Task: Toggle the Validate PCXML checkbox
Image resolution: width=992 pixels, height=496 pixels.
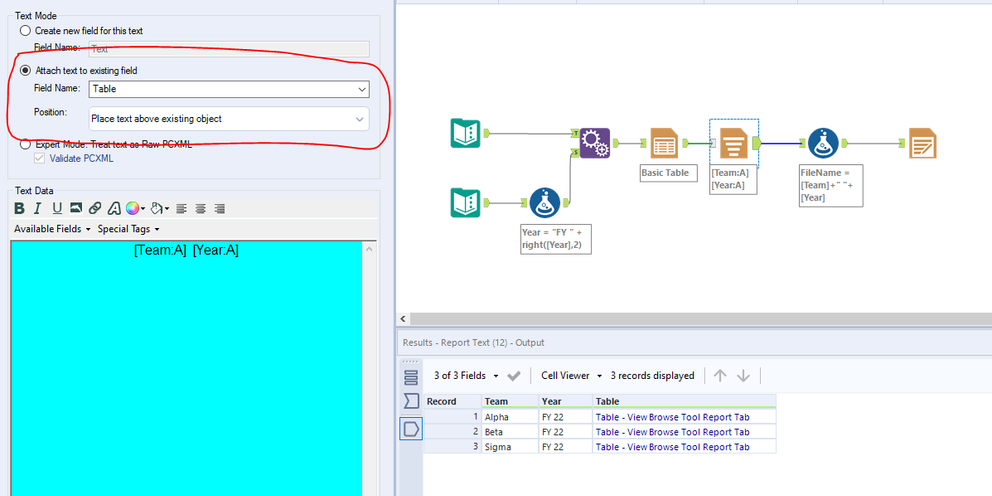Action: pyautogui.click(x=39, y=158)
